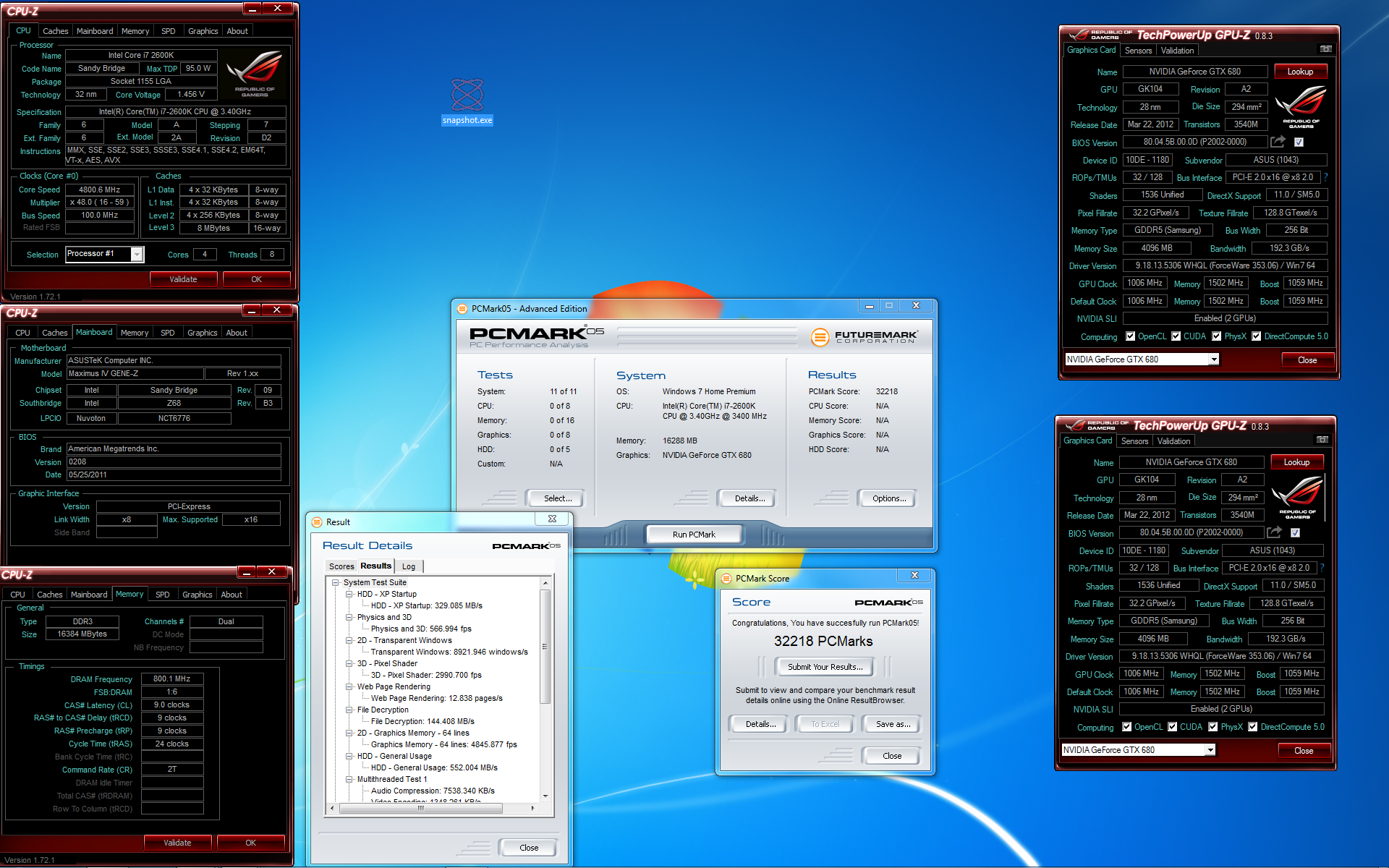The image size is (1389, 868).
Task: Click the PCMark05 header progress bar
Action: pos(708,337)
